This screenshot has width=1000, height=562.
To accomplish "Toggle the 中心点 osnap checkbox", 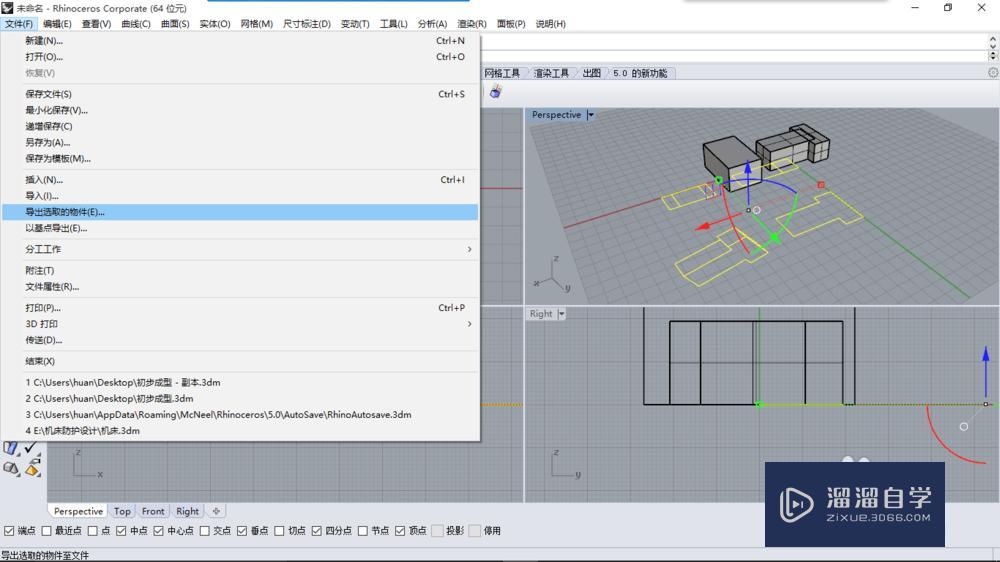I will (x=159, y=531).
